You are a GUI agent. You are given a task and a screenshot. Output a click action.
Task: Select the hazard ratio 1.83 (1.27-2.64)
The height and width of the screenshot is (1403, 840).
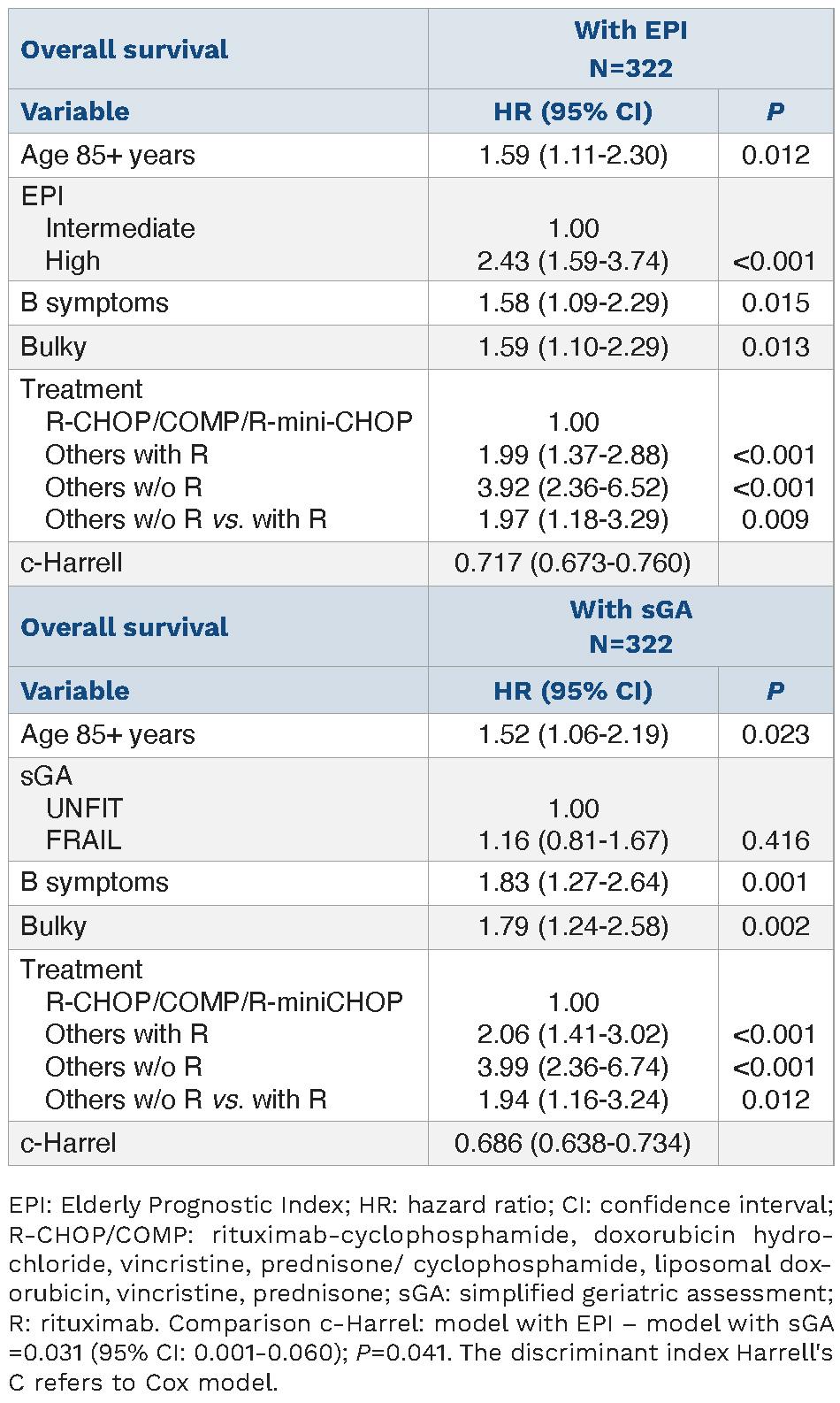573,883
